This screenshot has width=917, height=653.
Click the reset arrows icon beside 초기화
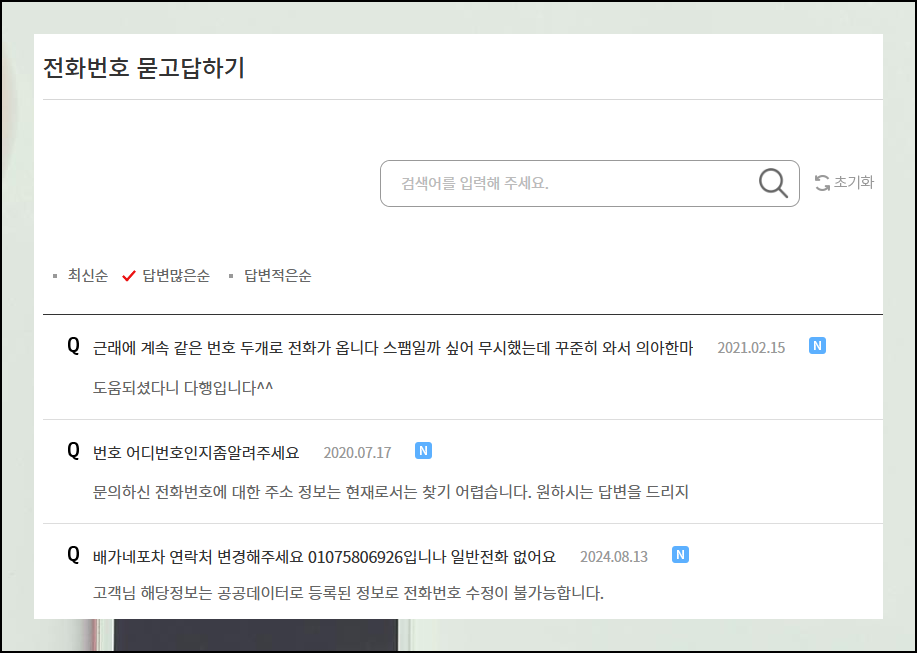point(822,182)
